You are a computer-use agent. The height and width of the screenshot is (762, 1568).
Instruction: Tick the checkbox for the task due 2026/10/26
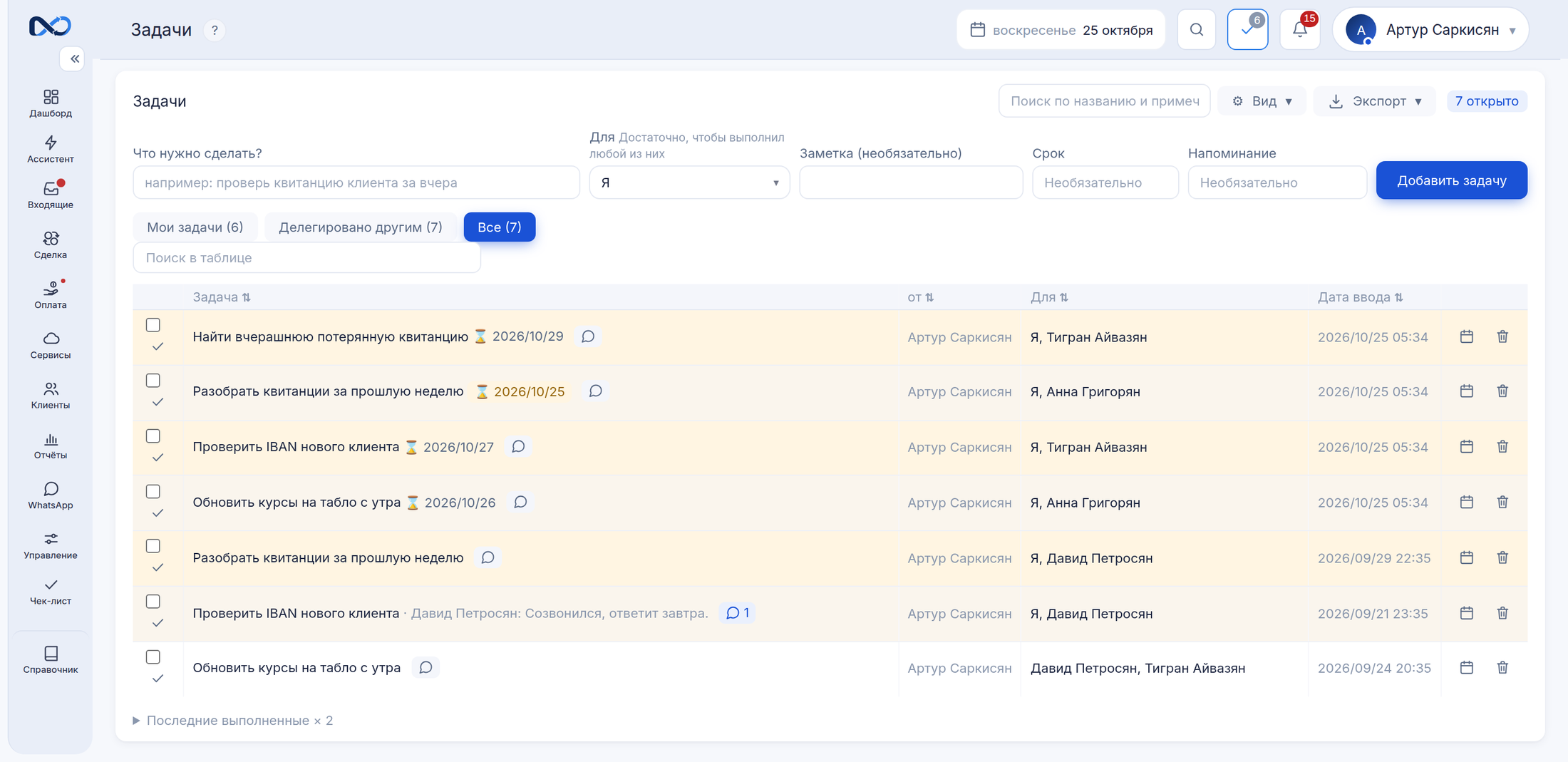(x=153, y=492)
